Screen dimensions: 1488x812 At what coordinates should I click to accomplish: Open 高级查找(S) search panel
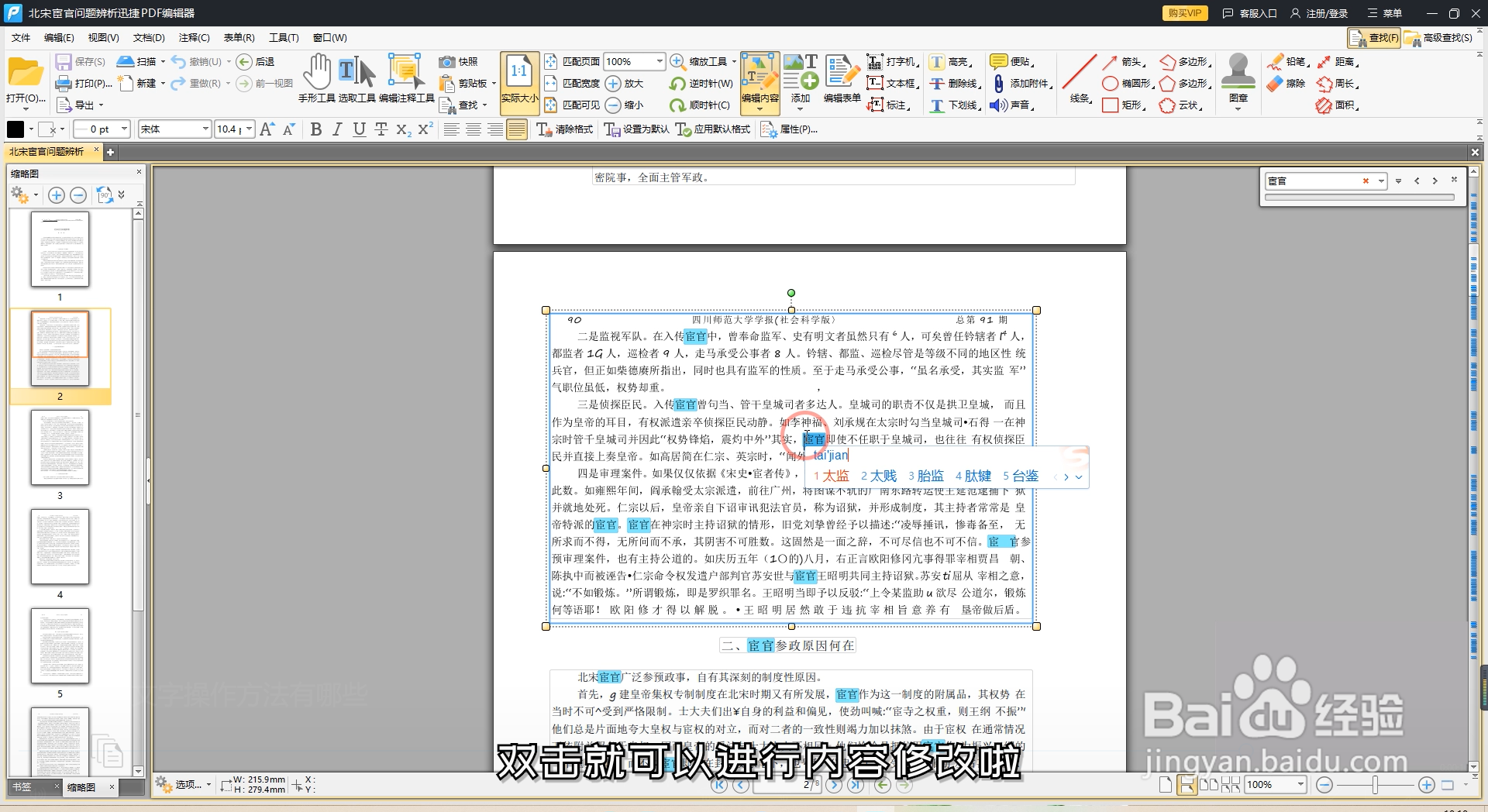pos(1442,37)
